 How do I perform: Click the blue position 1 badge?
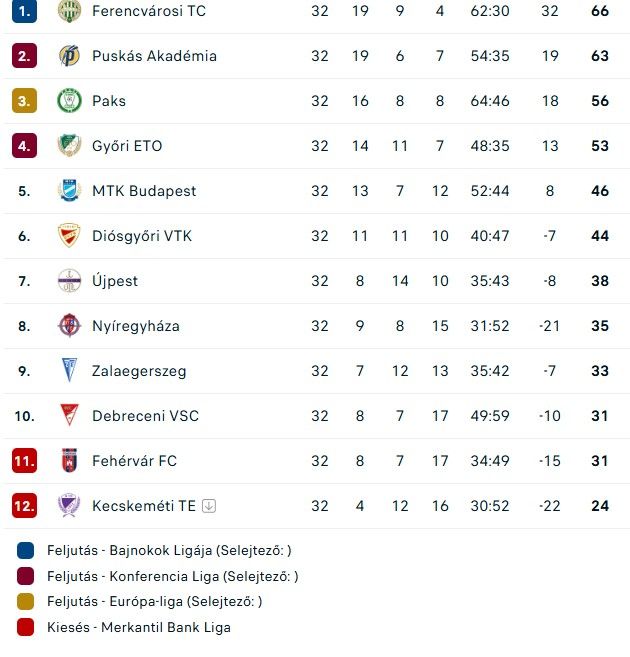24,11
